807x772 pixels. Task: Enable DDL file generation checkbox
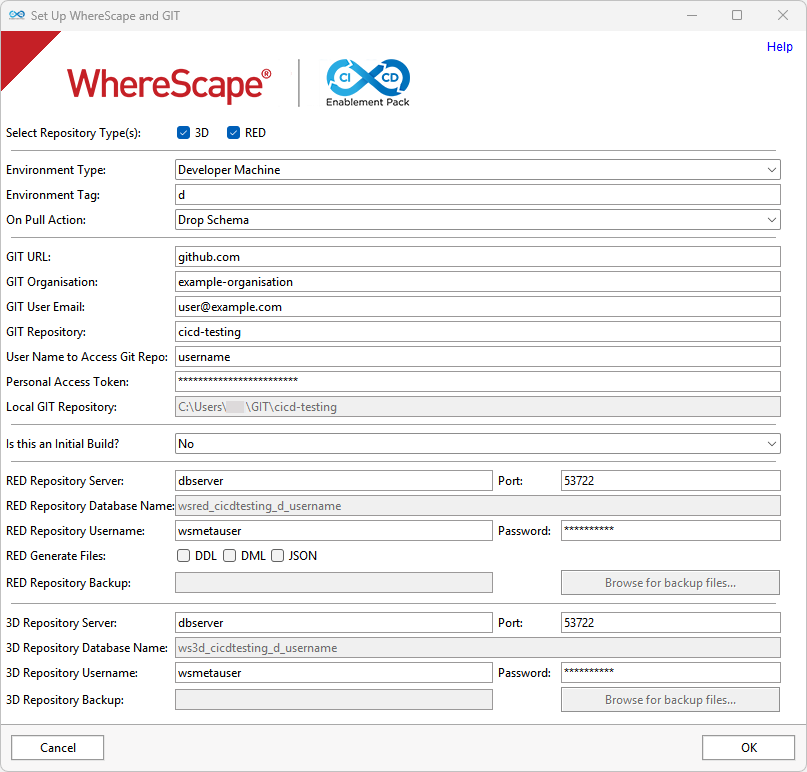click(184, 556)
